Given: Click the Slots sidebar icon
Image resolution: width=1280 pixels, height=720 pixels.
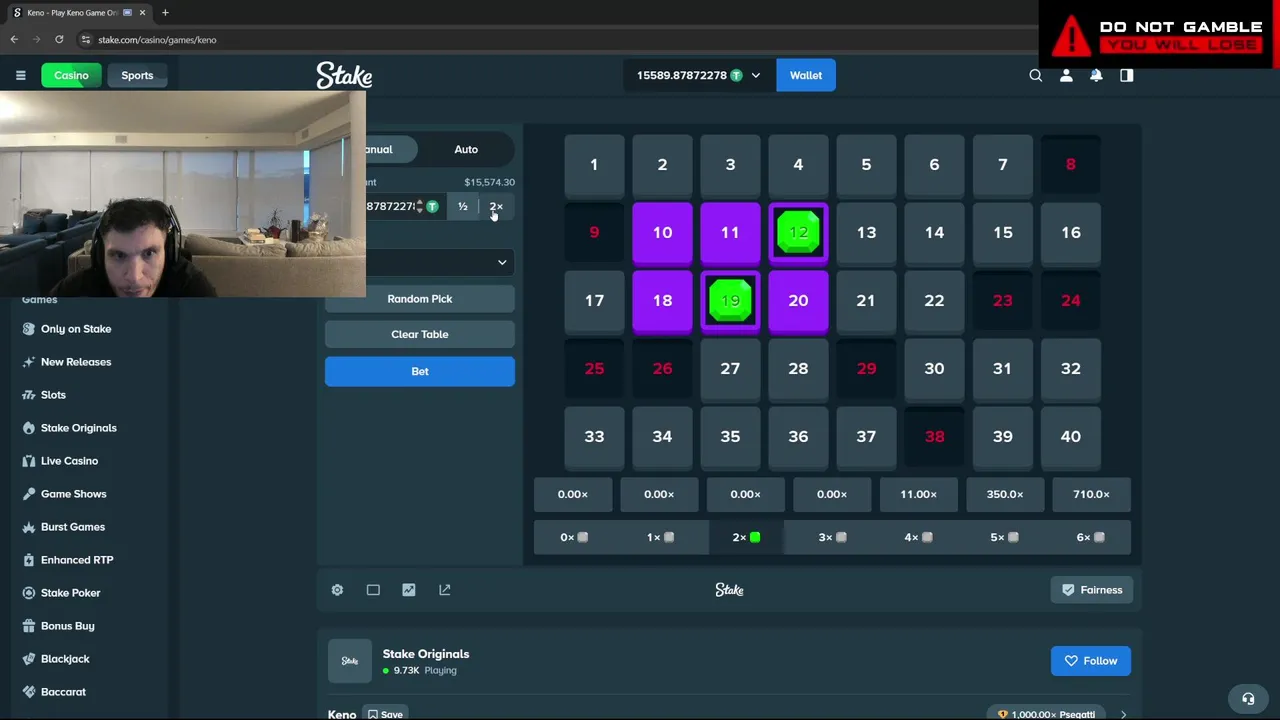Looking at the screenshot, I should (x=28, y=395).
